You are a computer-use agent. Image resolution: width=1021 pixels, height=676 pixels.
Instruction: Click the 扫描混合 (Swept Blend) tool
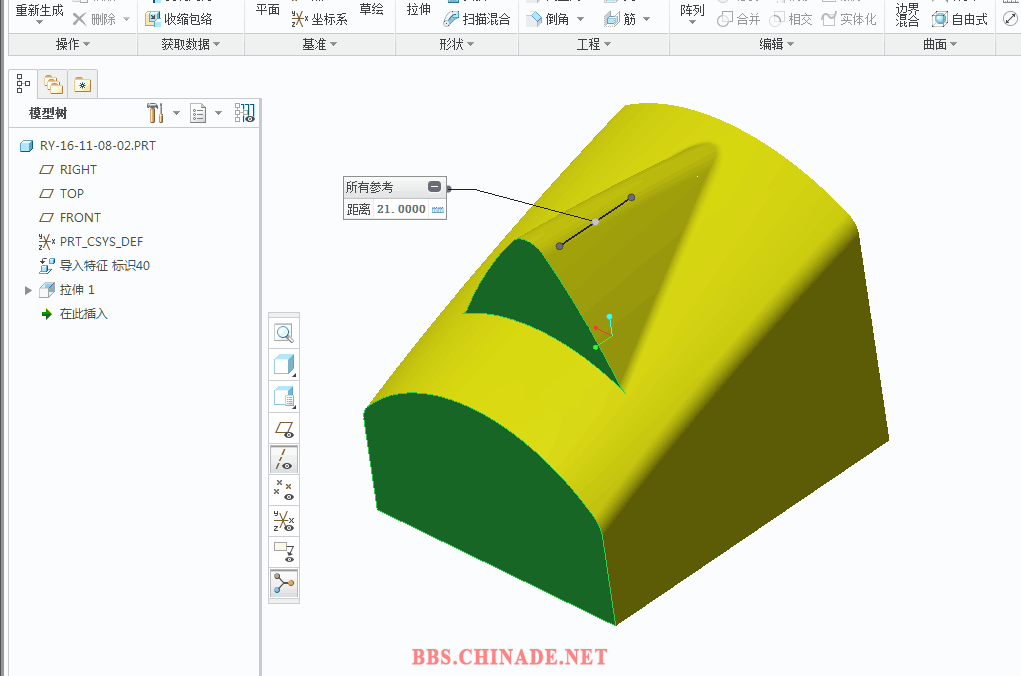[x=477, y=19]
